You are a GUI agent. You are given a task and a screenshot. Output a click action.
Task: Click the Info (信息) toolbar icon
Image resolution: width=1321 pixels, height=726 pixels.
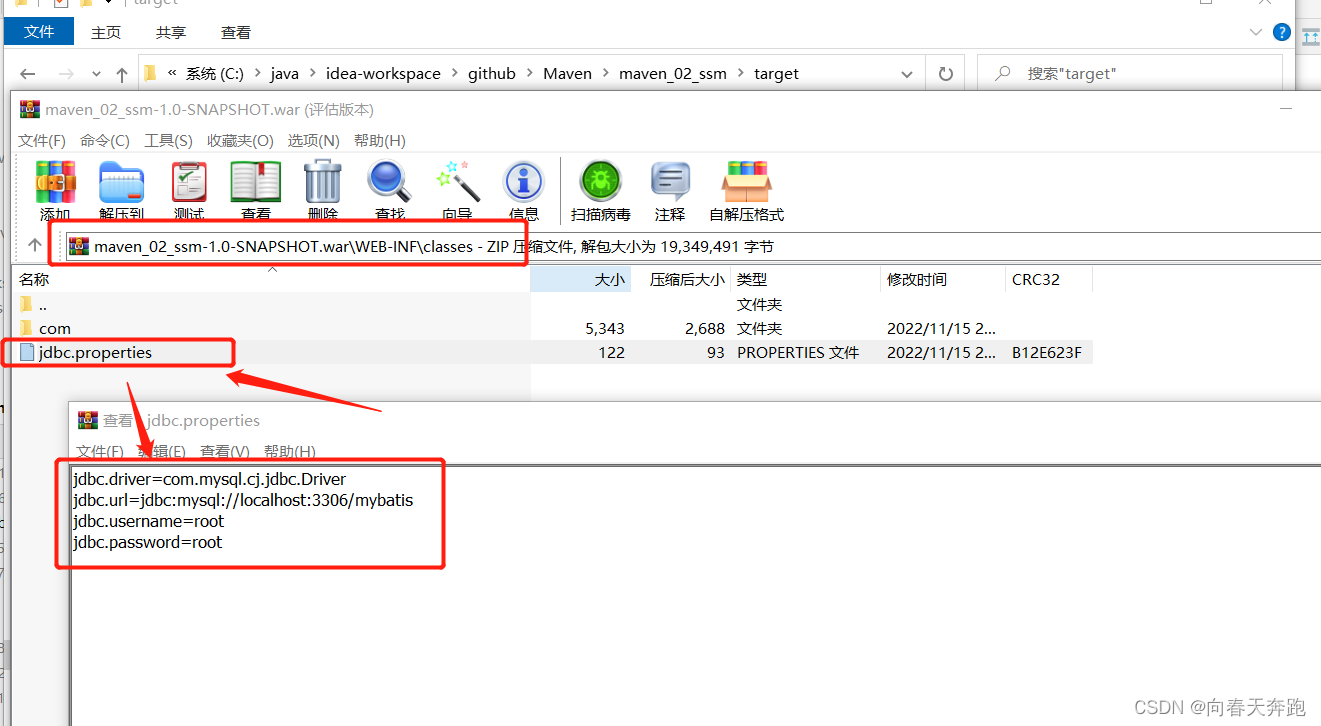point(524,183)
